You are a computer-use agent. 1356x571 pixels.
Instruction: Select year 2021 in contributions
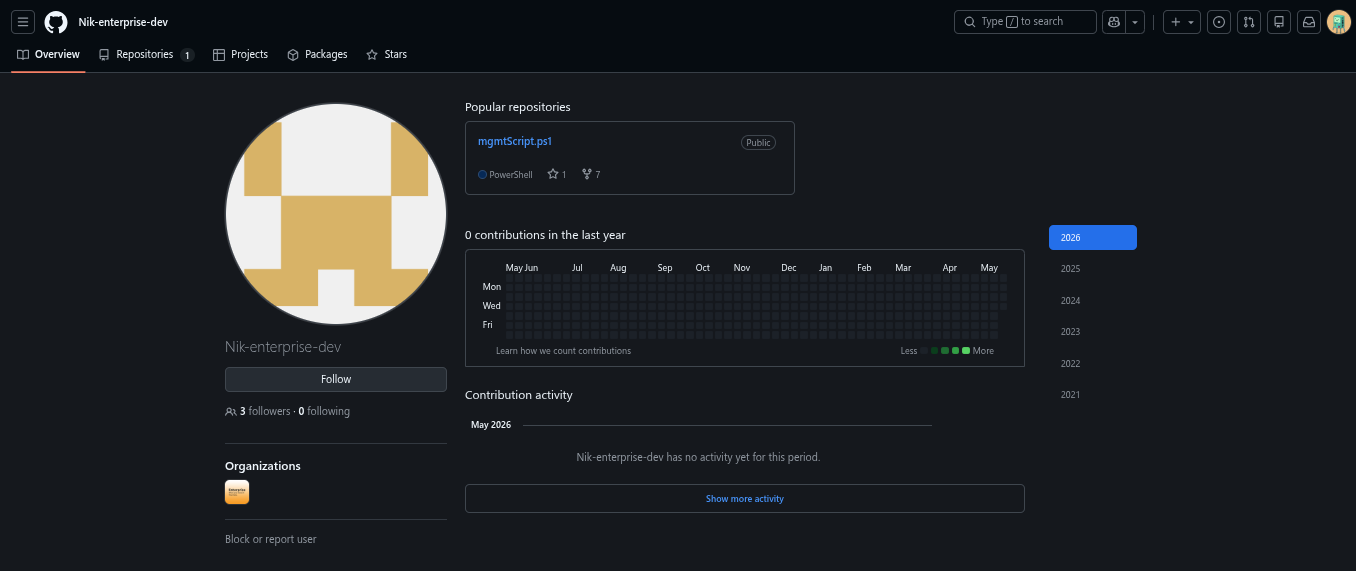(x=1093, y=395)
